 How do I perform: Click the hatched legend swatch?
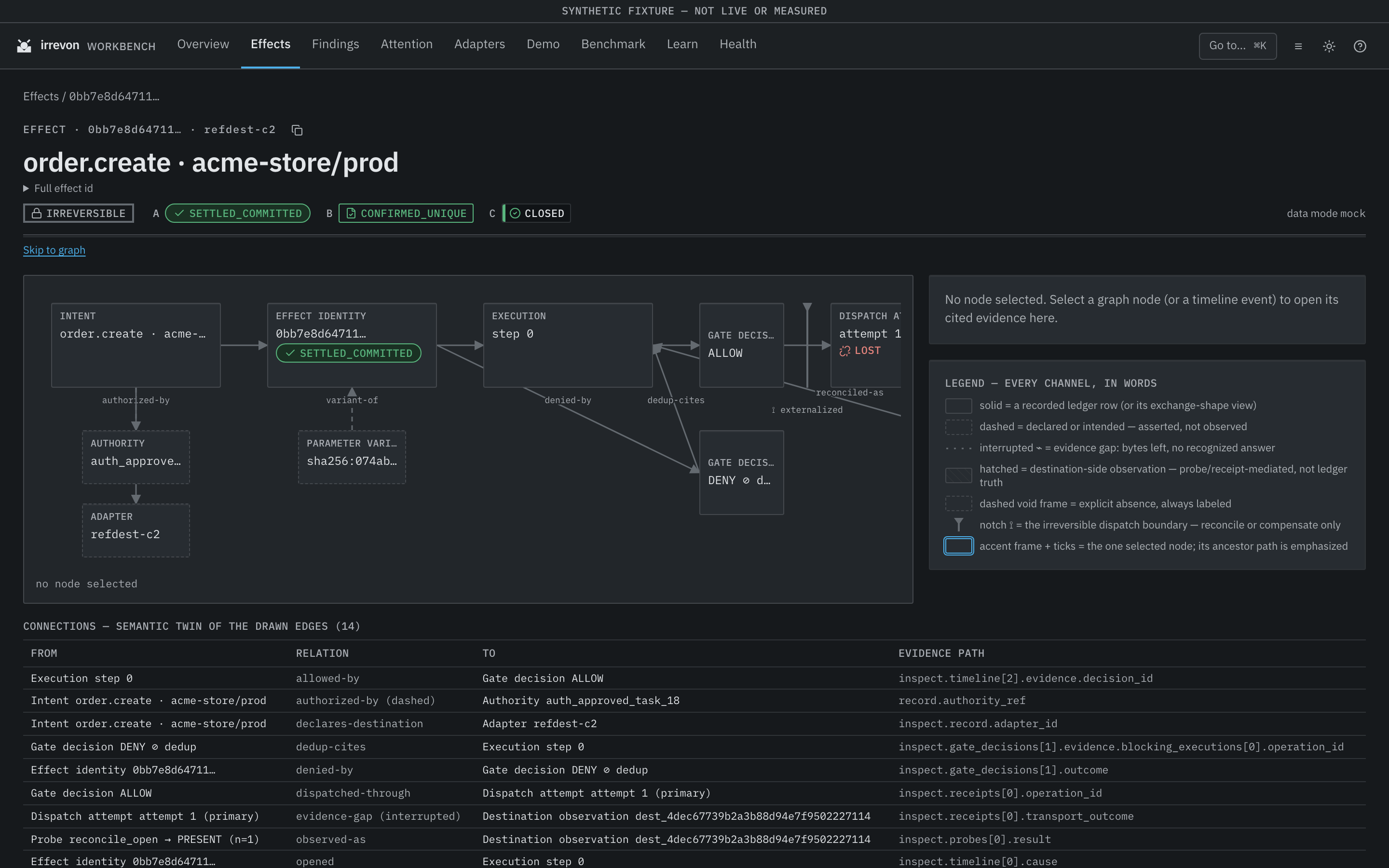[958, 475]
